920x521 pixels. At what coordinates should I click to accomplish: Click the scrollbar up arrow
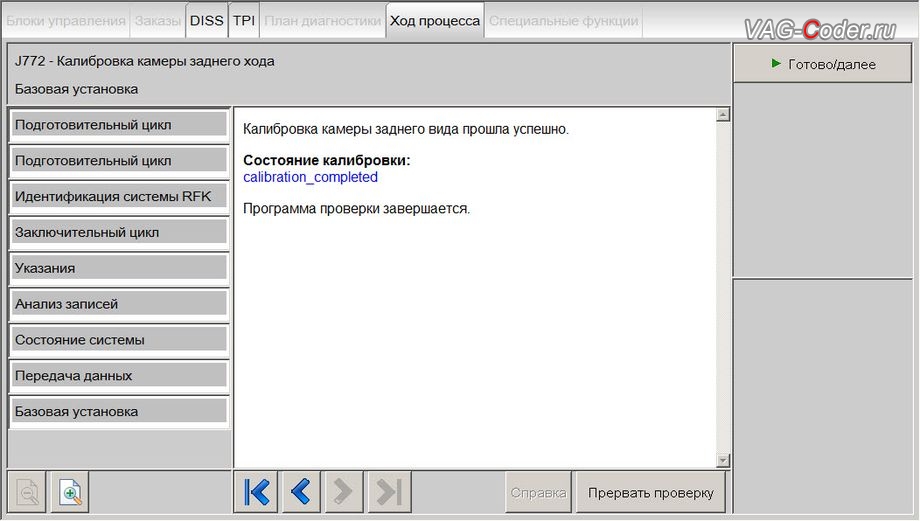pyautogui.click(x=723, y=114)
